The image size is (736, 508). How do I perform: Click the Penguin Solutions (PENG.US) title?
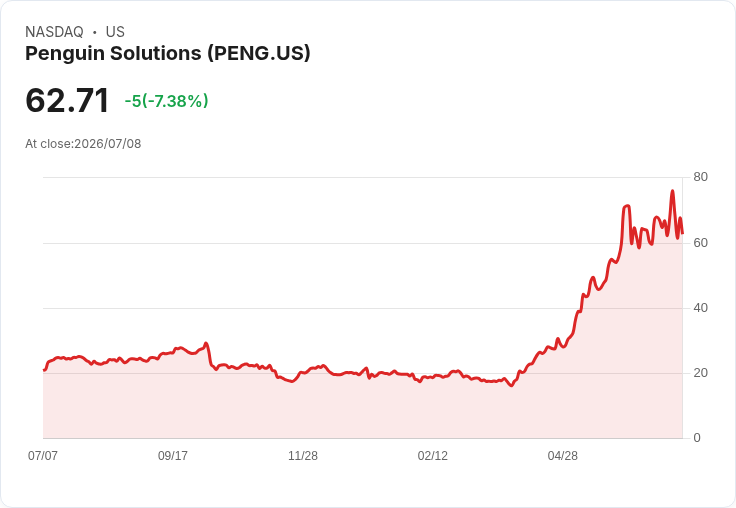168,53
